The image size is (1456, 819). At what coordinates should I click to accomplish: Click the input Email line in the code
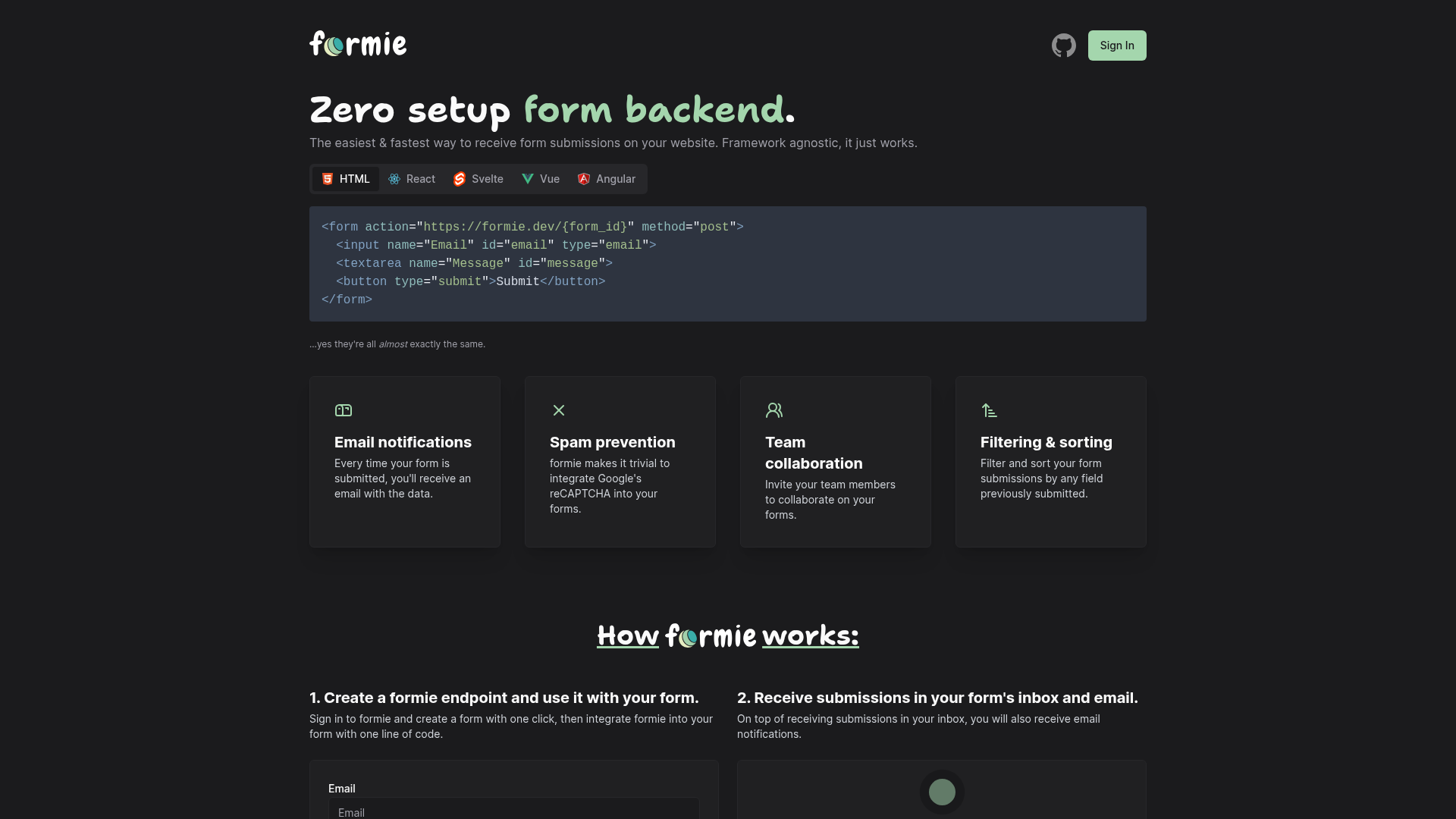tap(496, 245)
